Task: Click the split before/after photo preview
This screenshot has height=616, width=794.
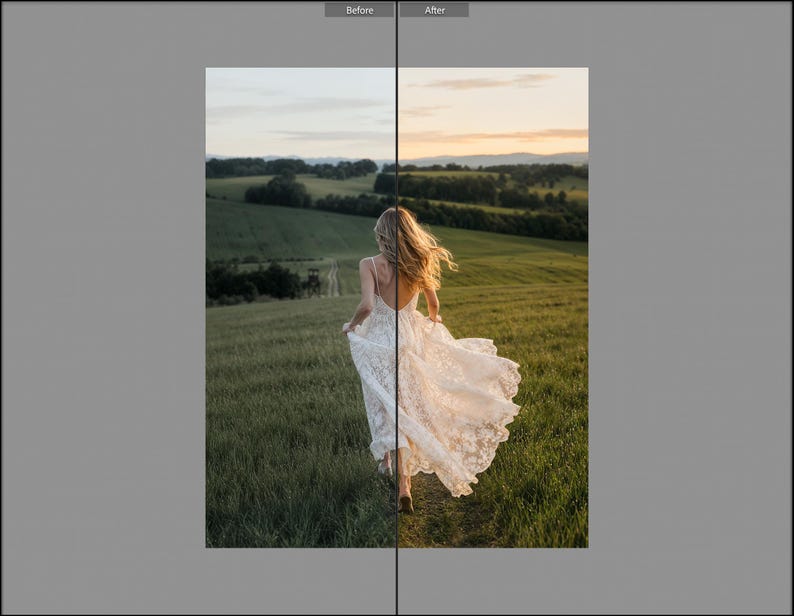Action: coord(397,307)
